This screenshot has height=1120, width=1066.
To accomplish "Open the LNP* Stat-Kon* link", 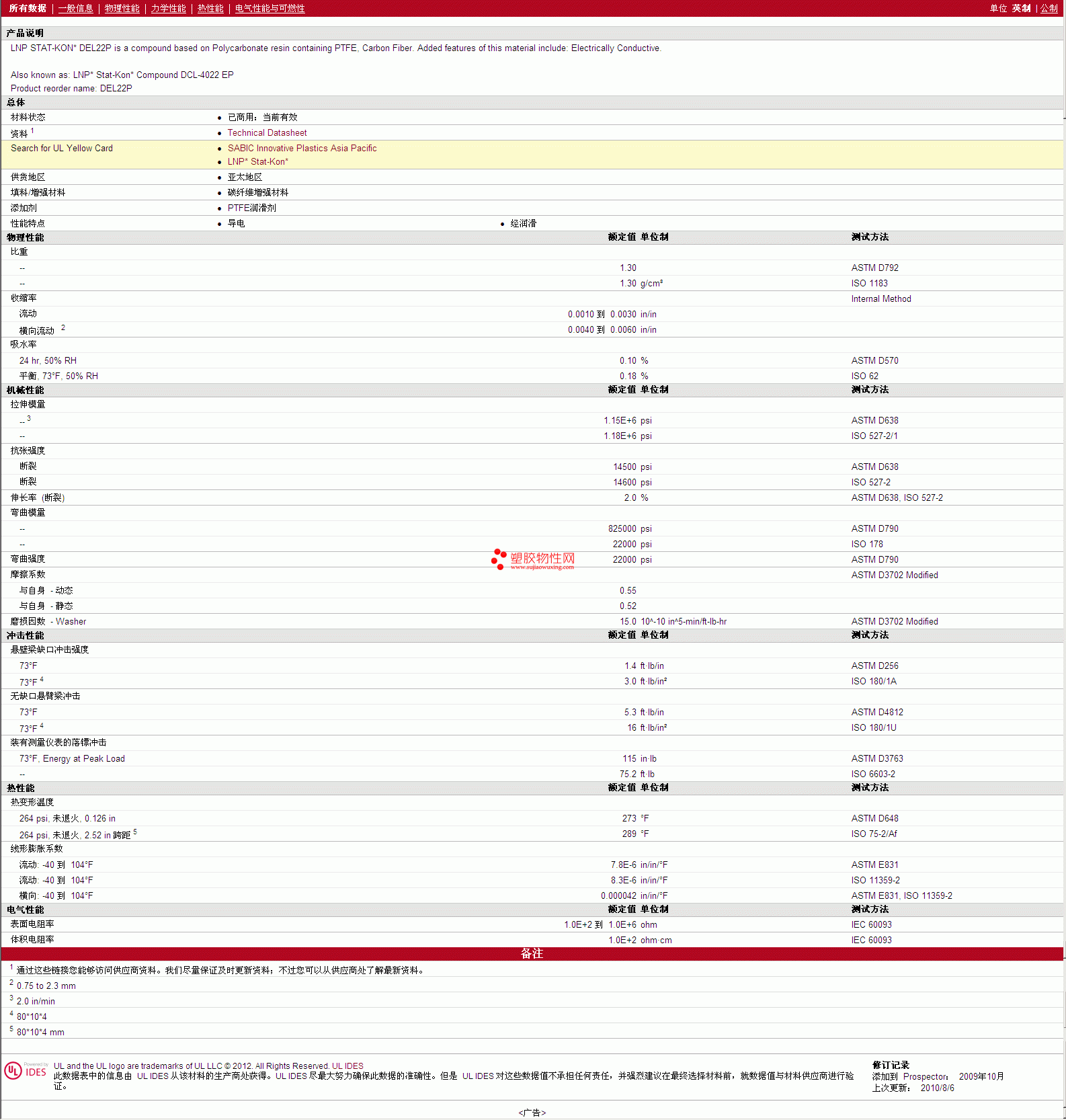I will point(257,162).
